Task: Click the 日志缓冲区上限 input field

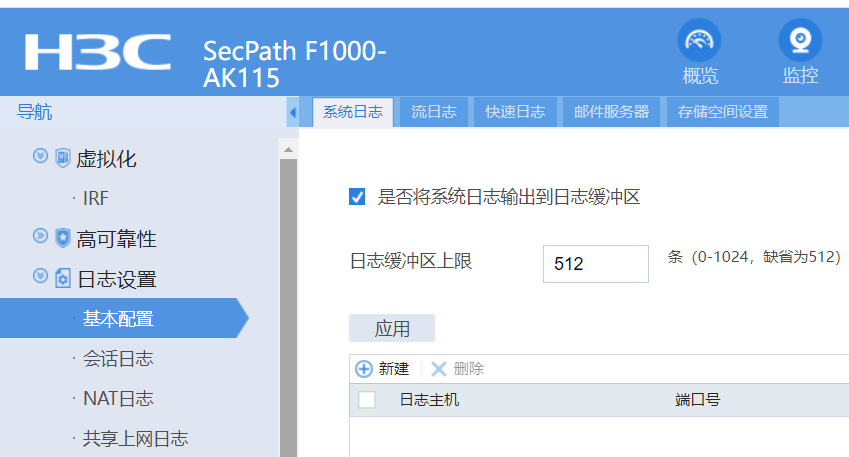Action: click(x=595, y=264)
